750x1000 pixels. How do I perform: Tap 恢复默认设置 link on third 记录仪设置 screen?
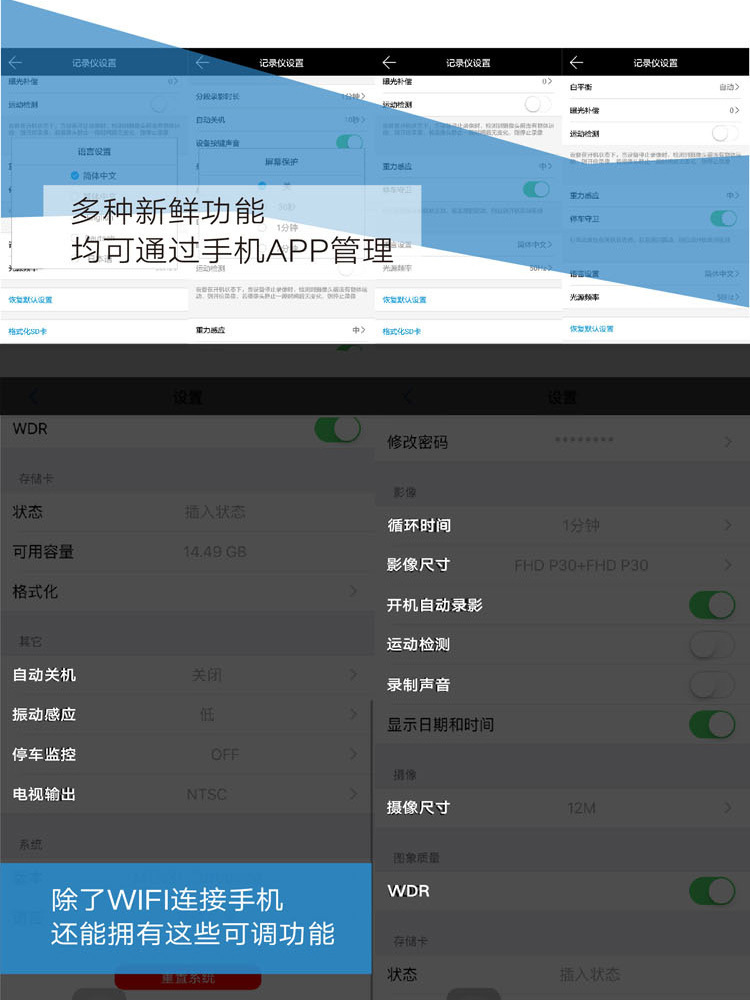(404, 300)
